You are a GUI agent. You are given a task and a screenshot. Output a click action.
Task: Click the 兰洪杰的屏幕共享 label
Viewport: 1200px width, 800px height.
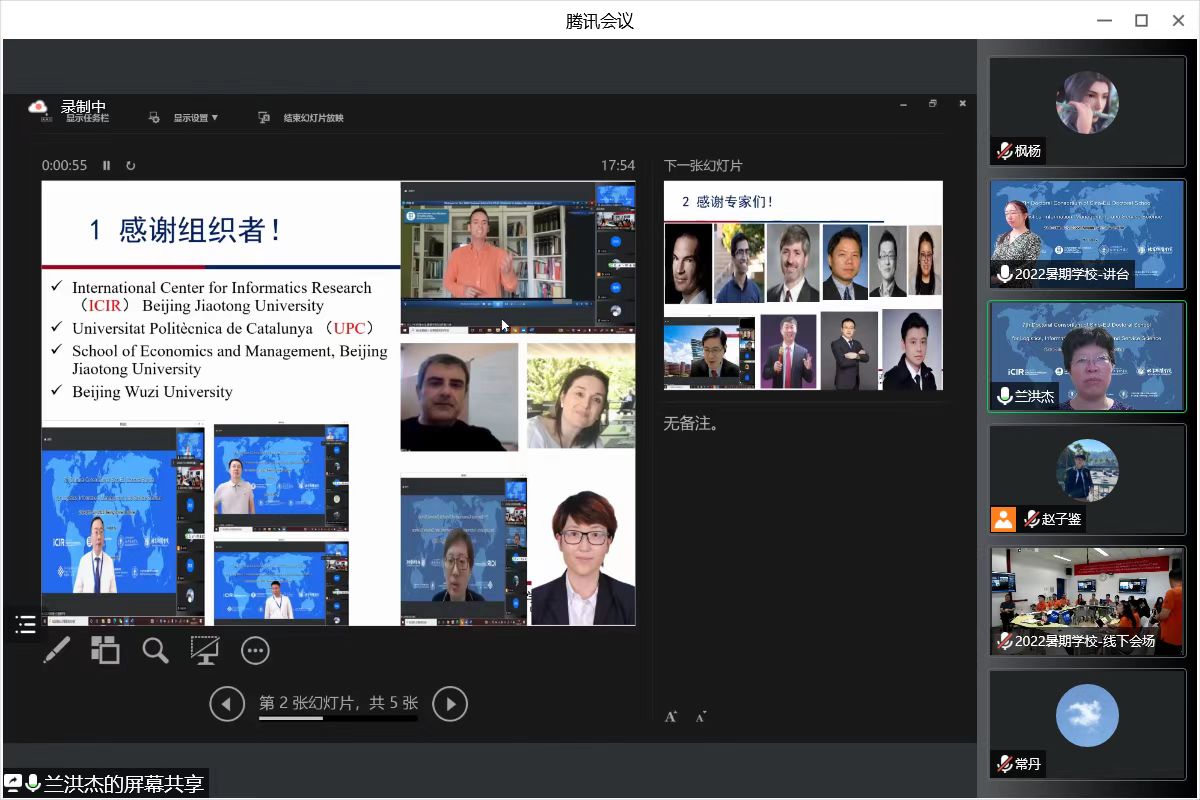(x=124, y=783)
